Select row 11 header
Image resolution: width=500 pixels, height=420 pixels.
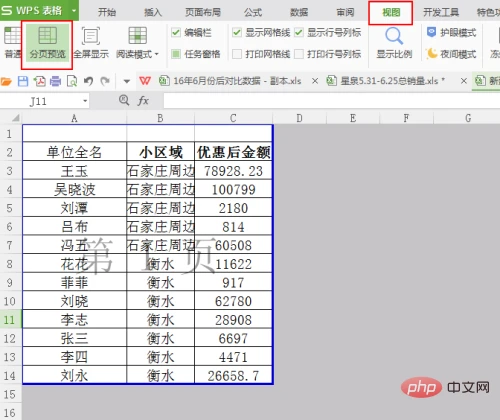[x=10, y=320]
